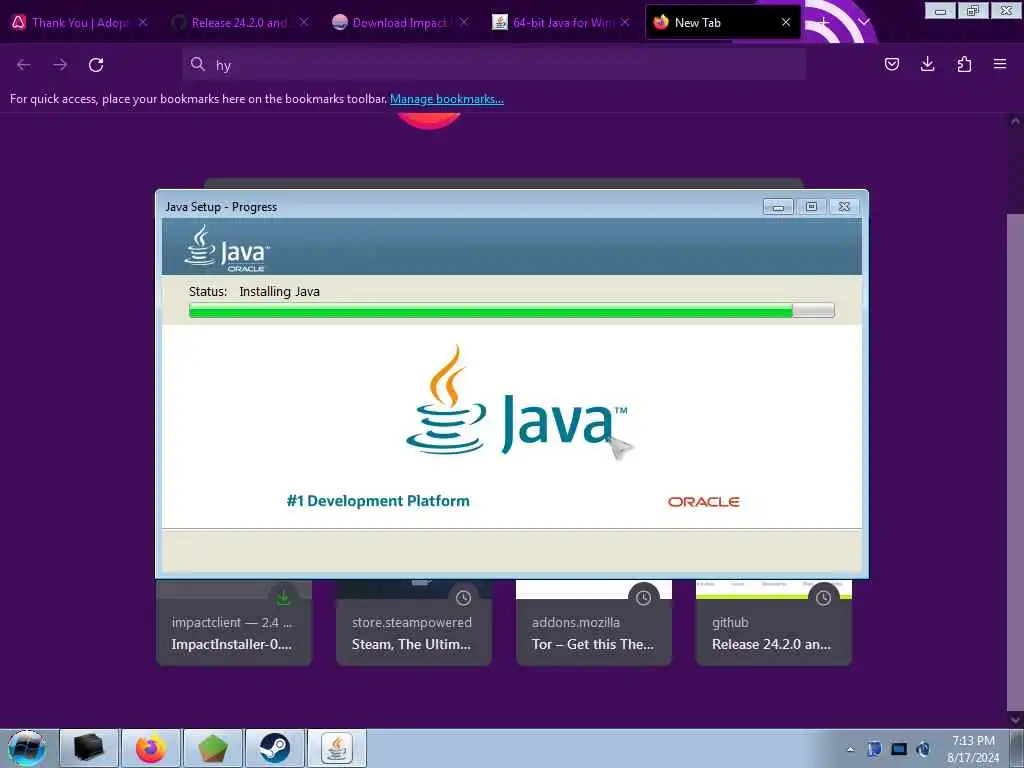Close the Thank You Adoptium tab

click(143, 23)
